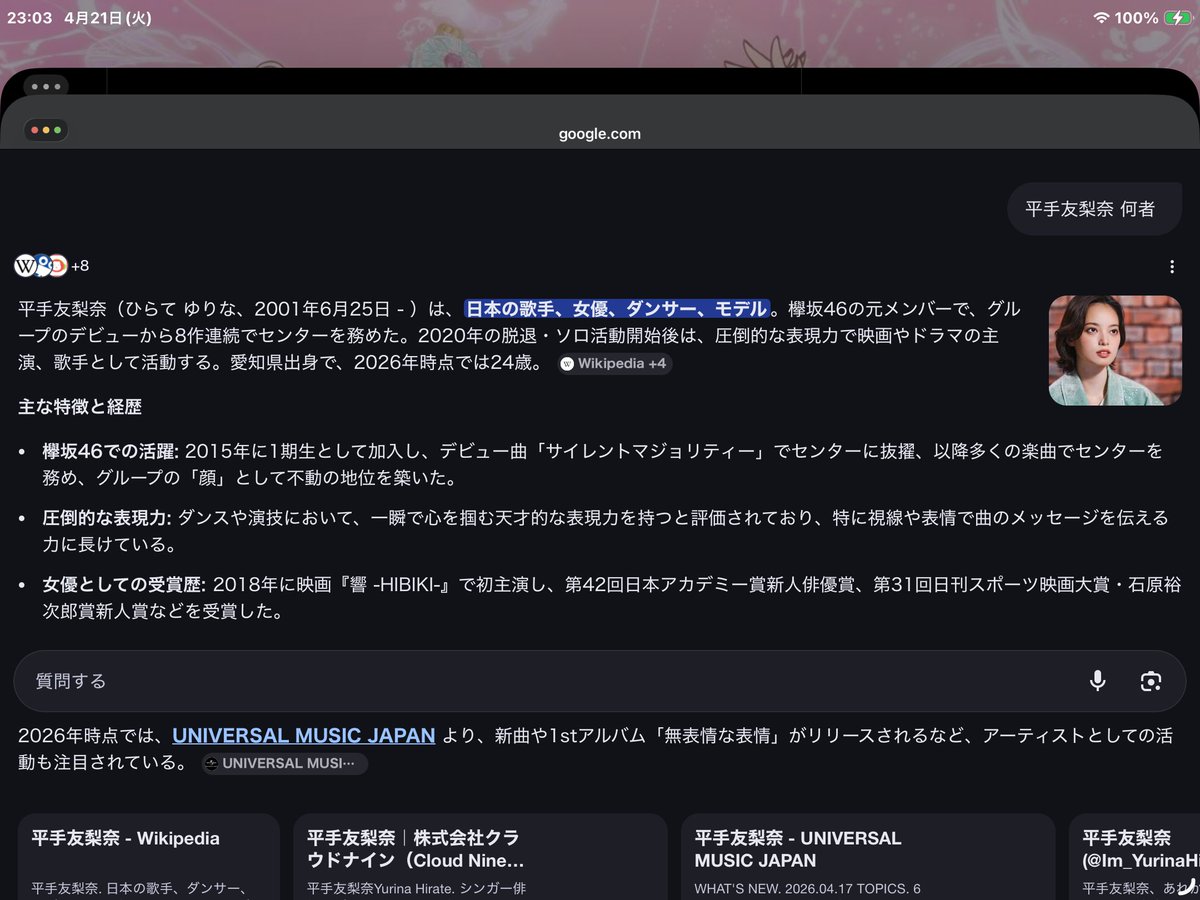The width and height of the screenshot is (1200, 900).
Task: Tap the clock showing 23:03
Action: (x=32, y=18)
